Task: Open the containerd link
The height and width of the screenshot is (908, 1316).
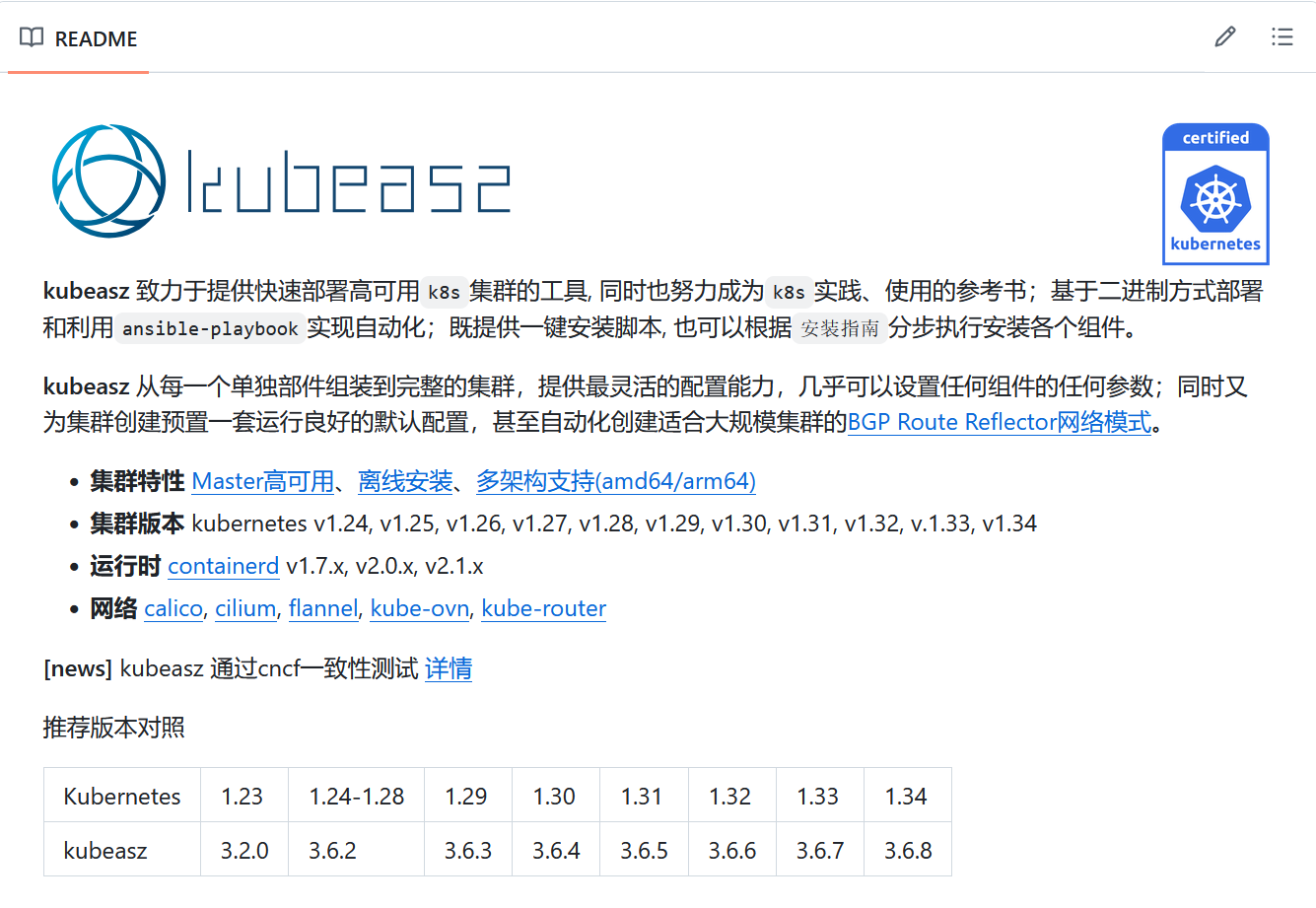Action: (x=224, y=566)
